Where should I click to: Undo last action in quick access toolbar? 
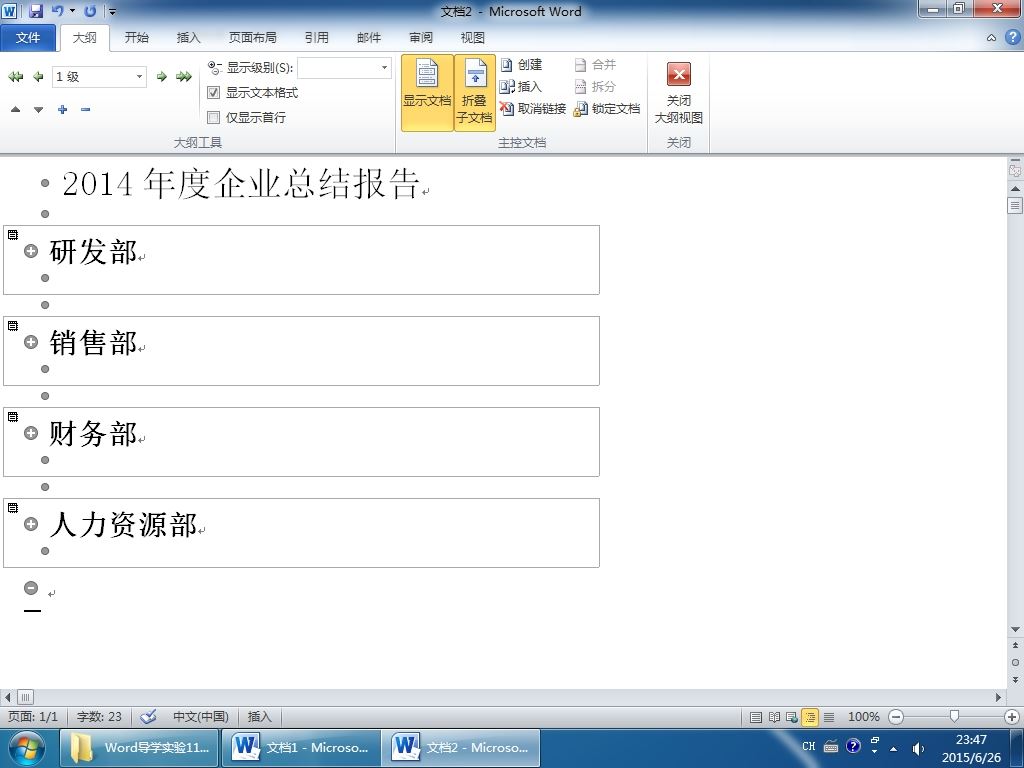point(57,11)
